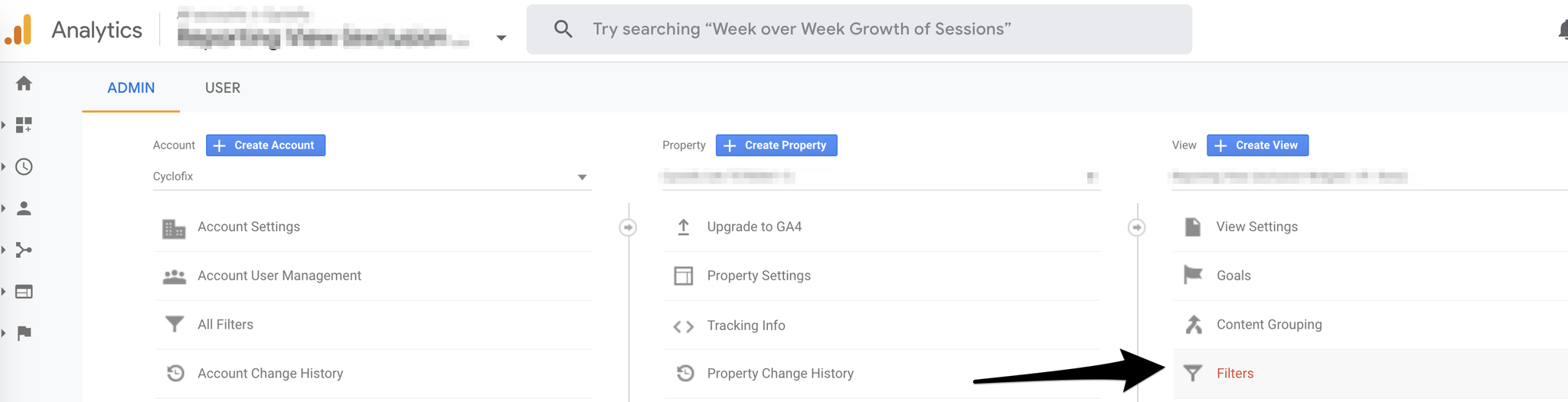
Task: Open the account view selector dropdown arrow
Action: [501, 38]
